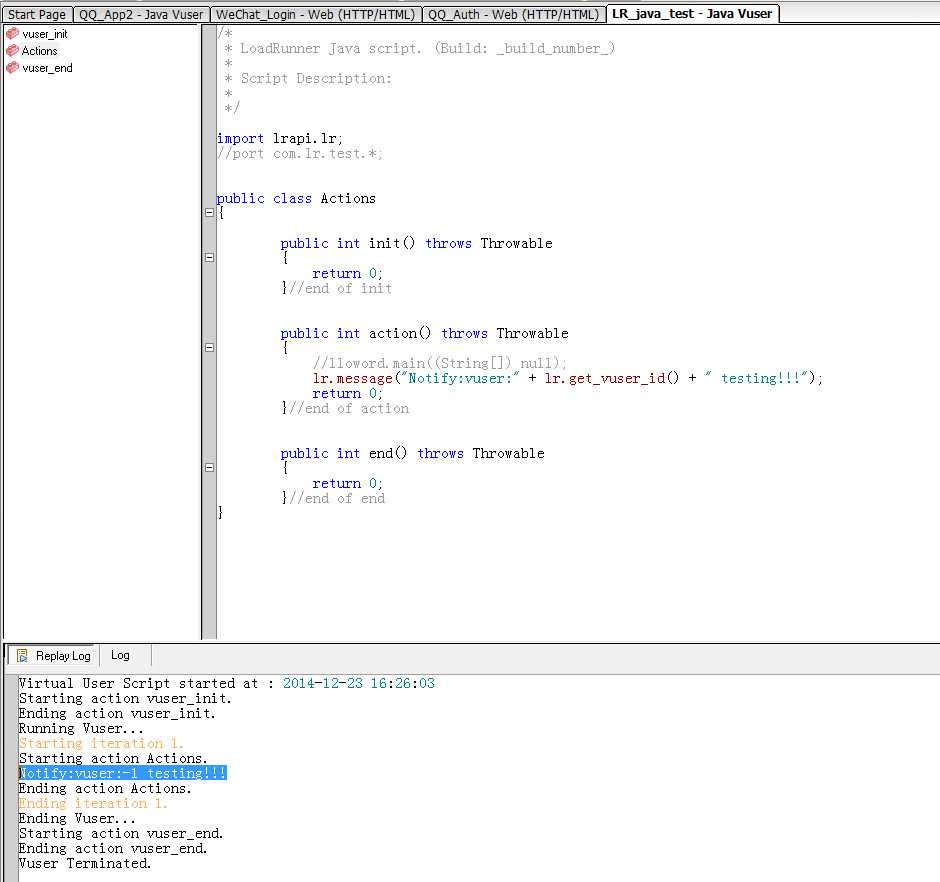Collapse the action() method fold
The image size is (940, 882).
tap(209, 347)
